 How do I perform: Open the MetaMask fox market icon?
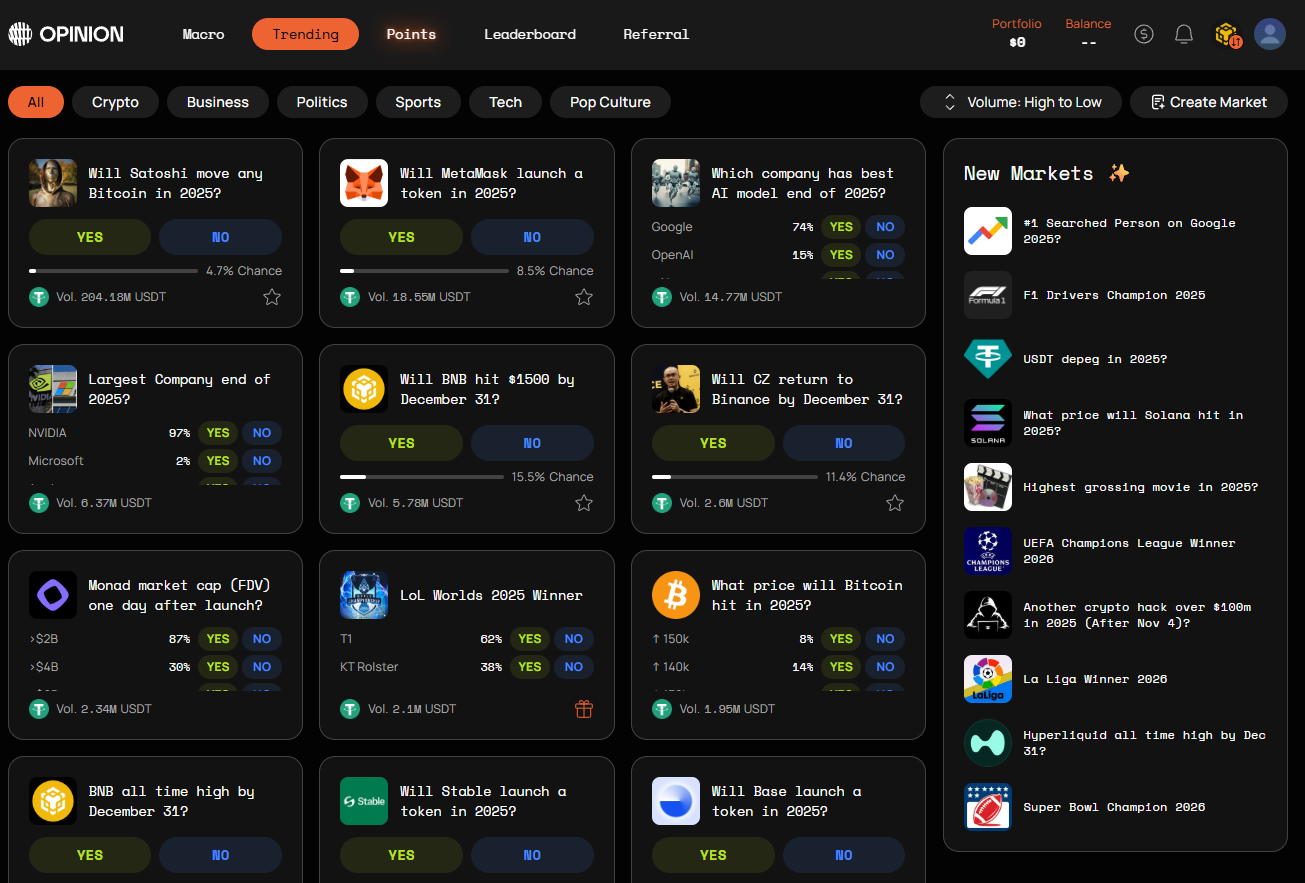click(x=364, y=183)
